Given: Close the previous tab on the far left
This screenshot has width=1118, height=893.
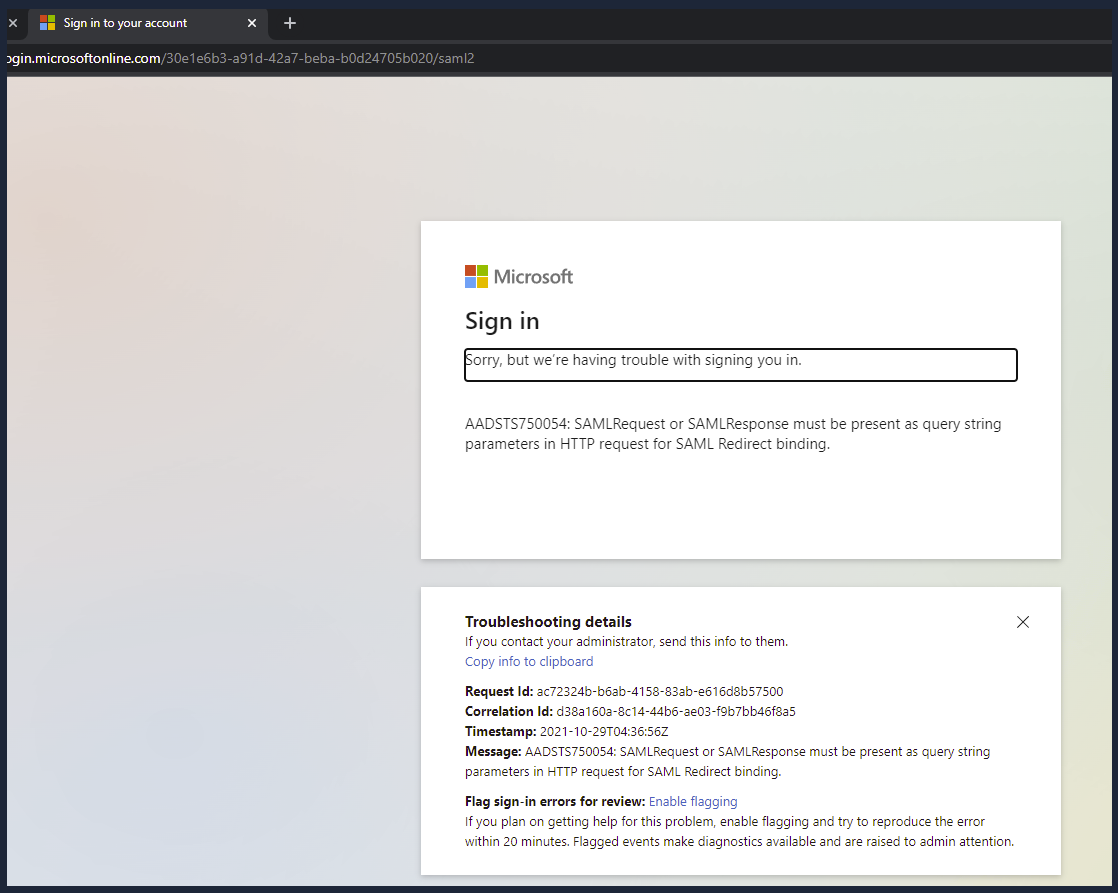Looking at the screenshot, I should 13,24.
